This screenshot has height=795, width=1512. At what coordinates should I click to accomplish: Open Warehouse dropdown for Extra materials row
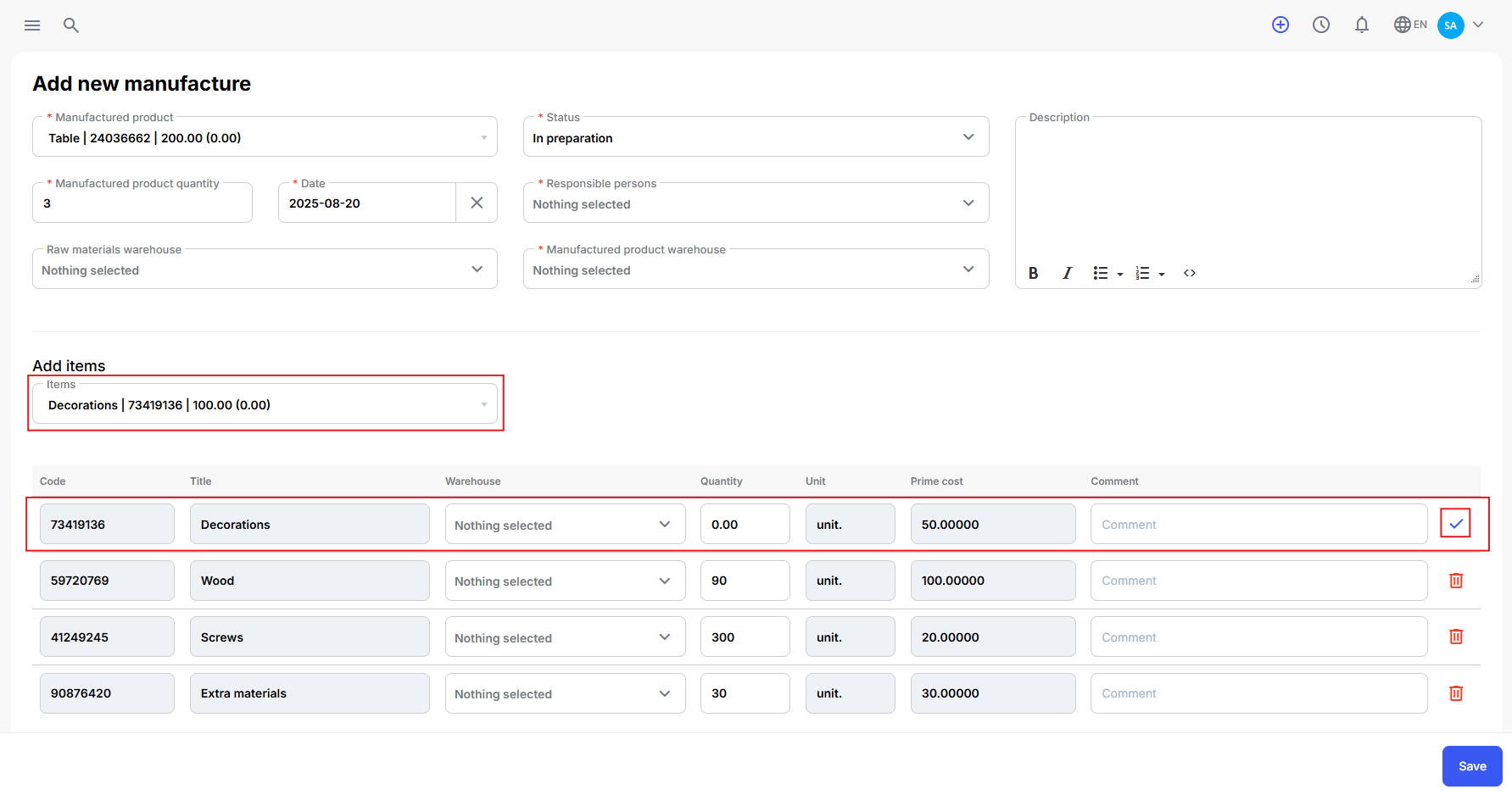(565, 693)
